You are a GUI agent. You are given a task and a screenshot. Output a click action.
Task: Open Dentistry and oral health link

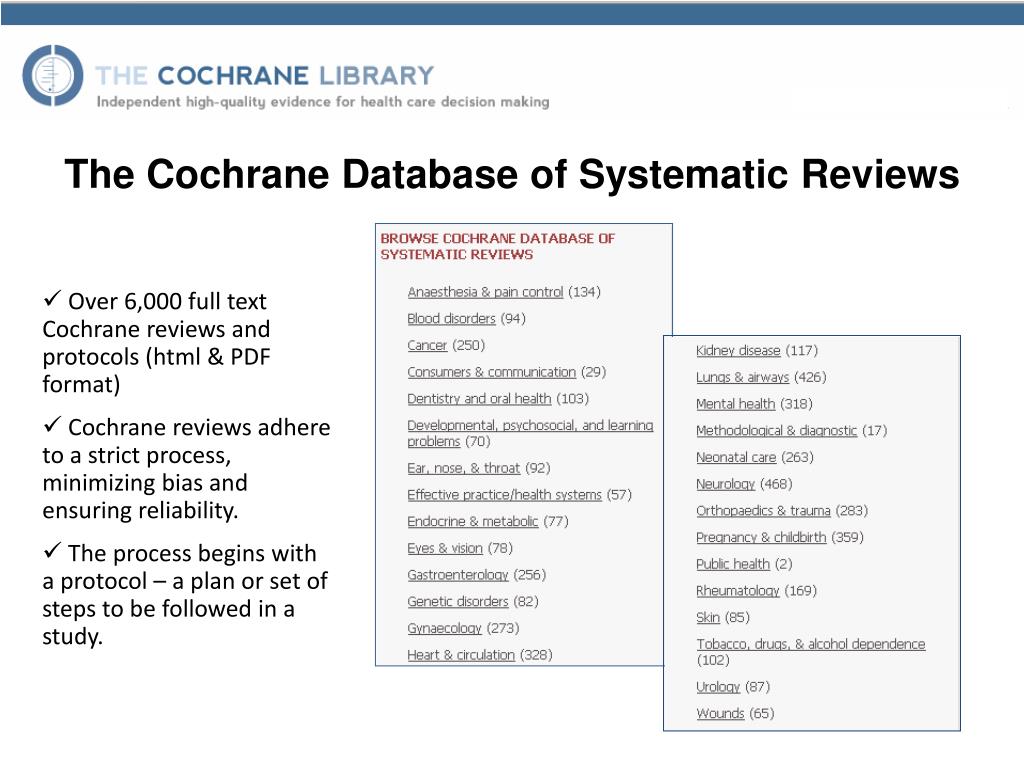pos(479,398)
